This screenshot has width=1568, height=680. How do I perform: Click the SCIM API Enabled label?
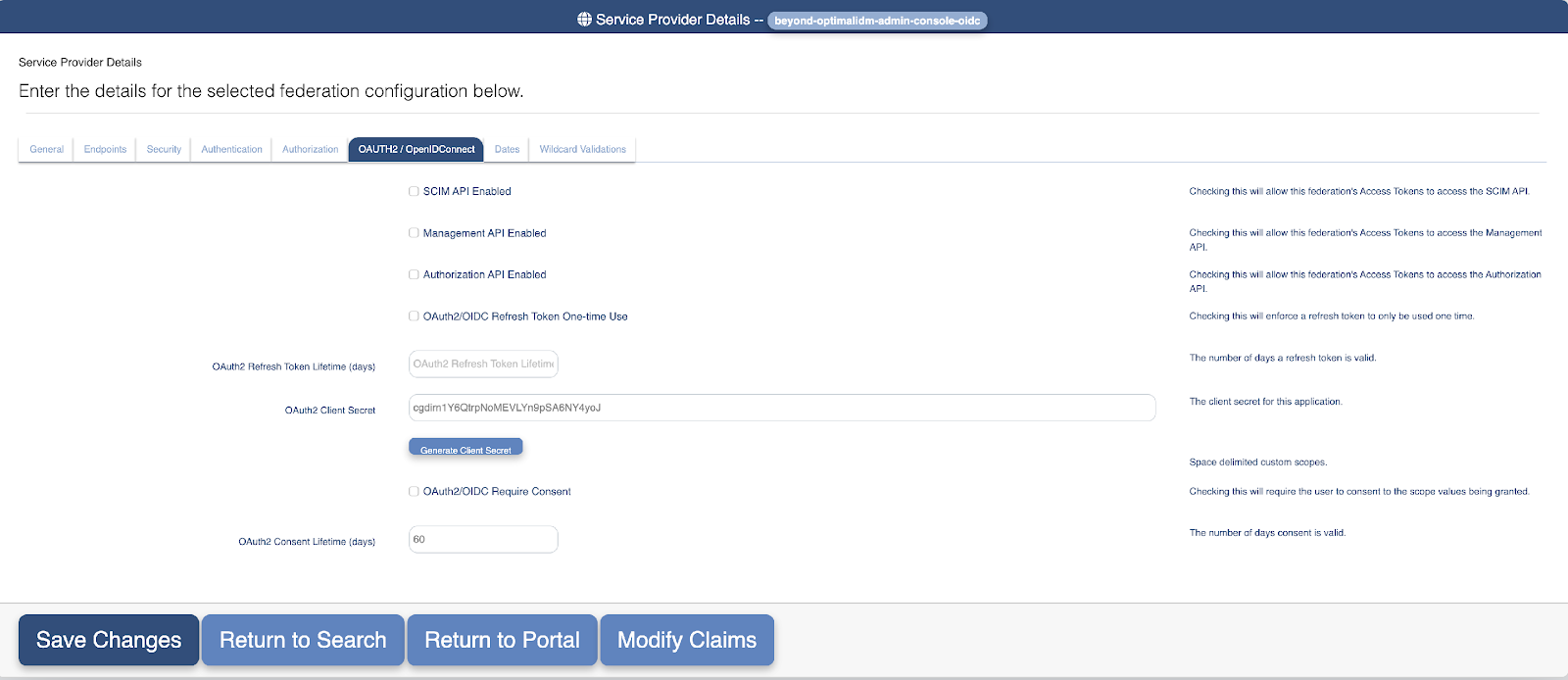pos(467,192)
